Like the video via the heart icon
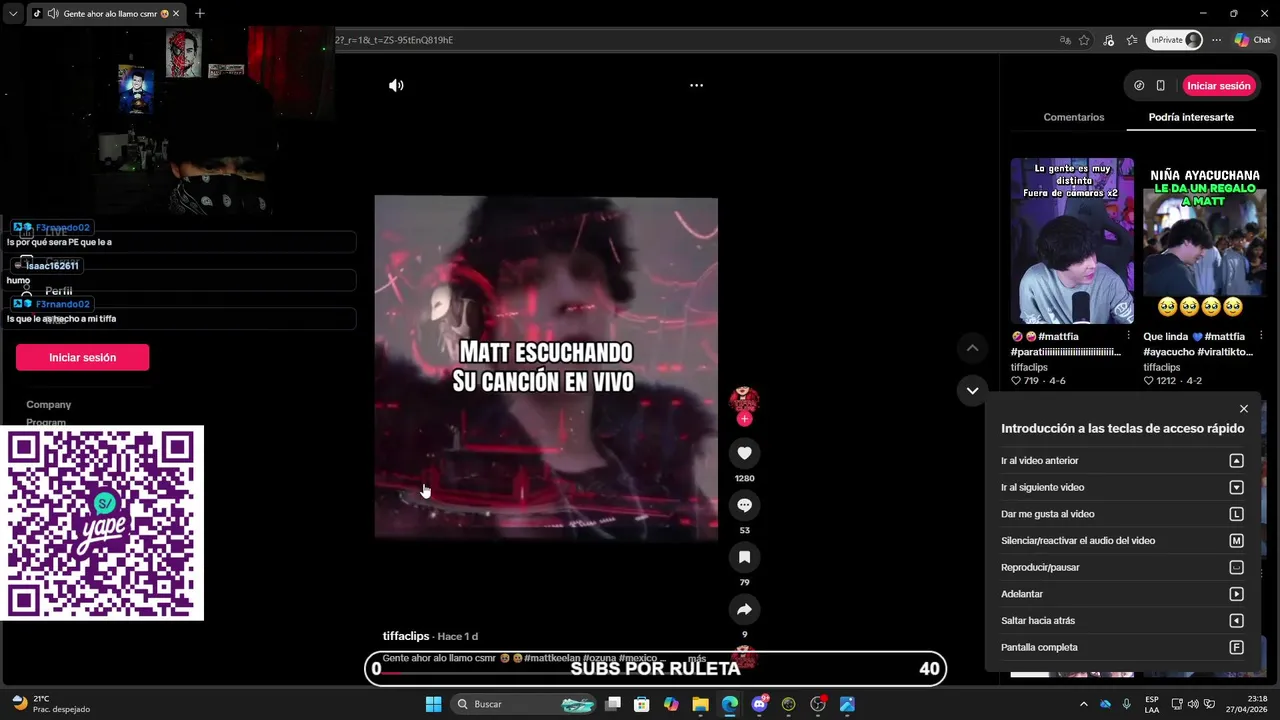Screen dimensions: 1280x720 744,453
